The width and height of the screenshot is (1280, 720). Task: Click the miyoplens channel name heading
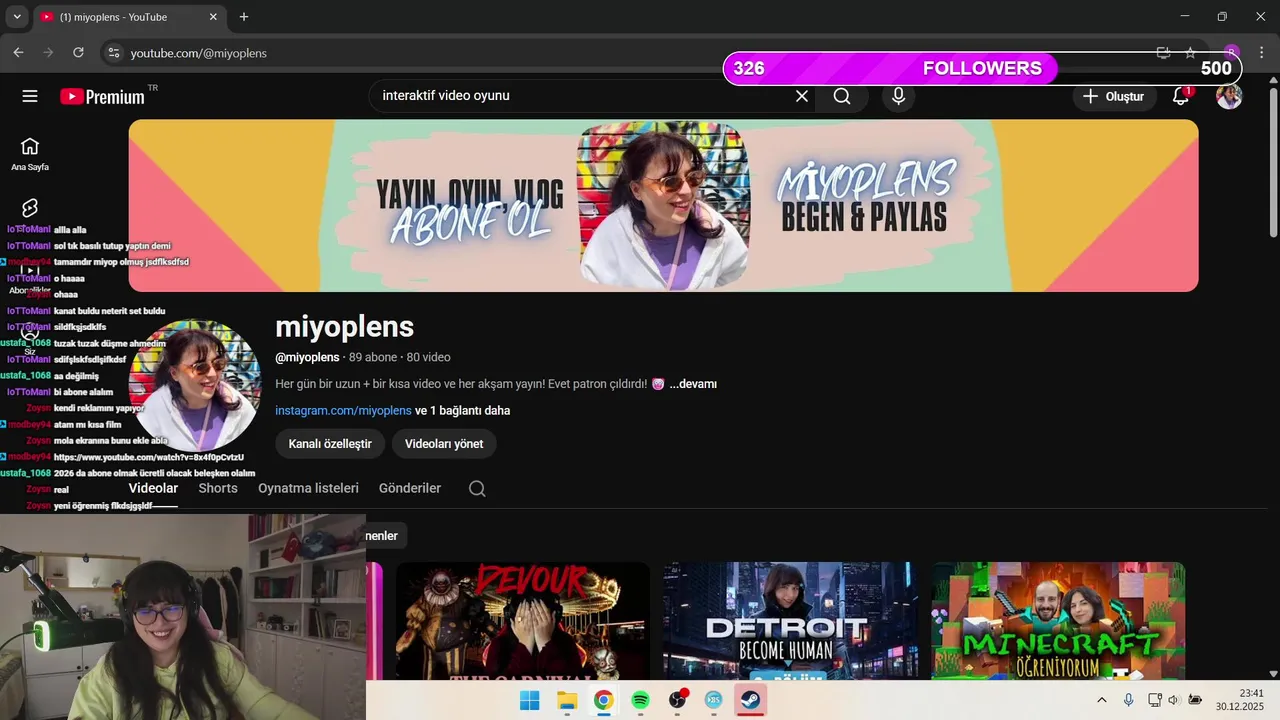[344, 326]
